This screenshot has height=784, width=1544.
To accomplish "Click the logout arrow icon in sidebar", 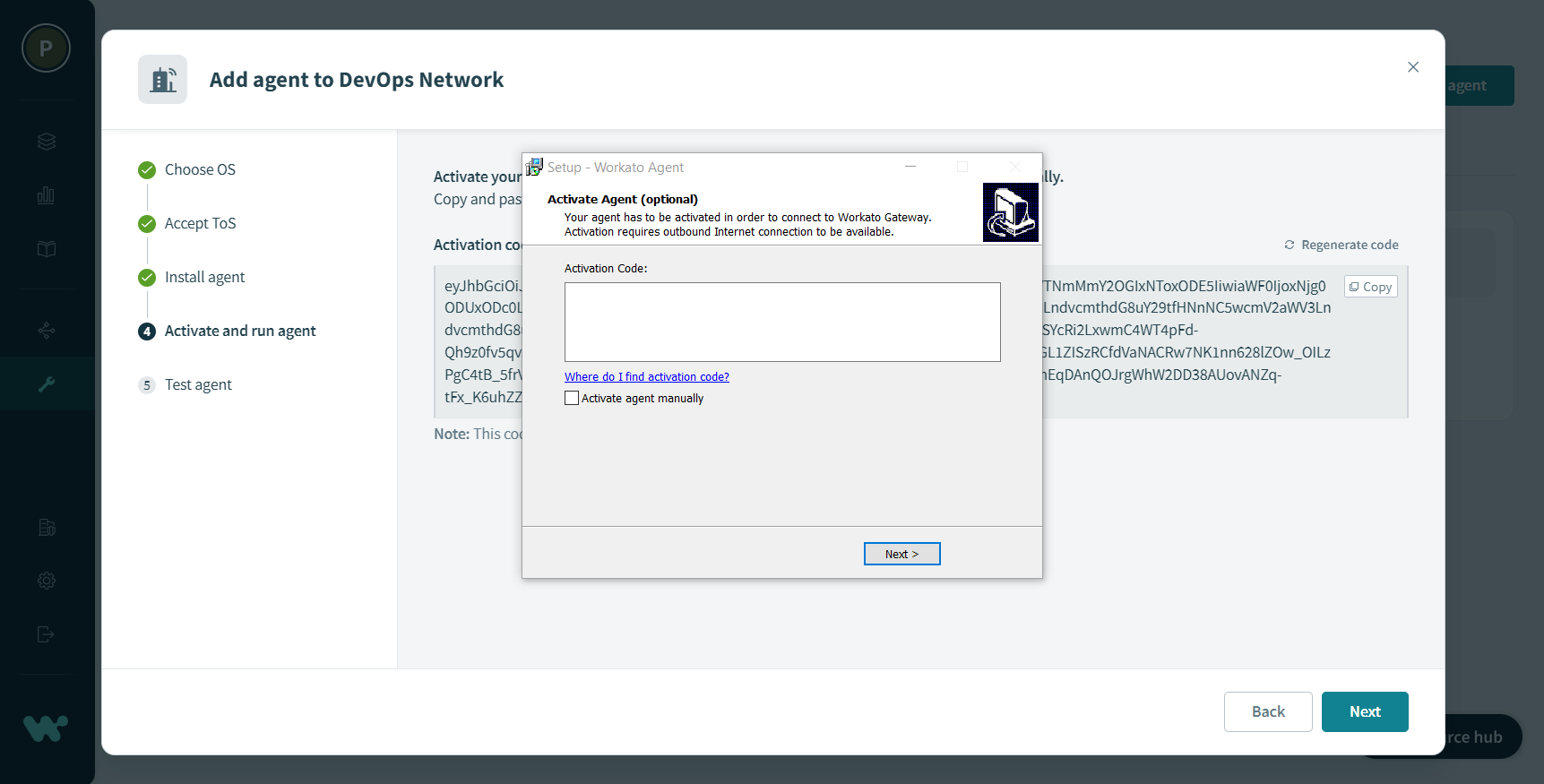I will 47,634.
